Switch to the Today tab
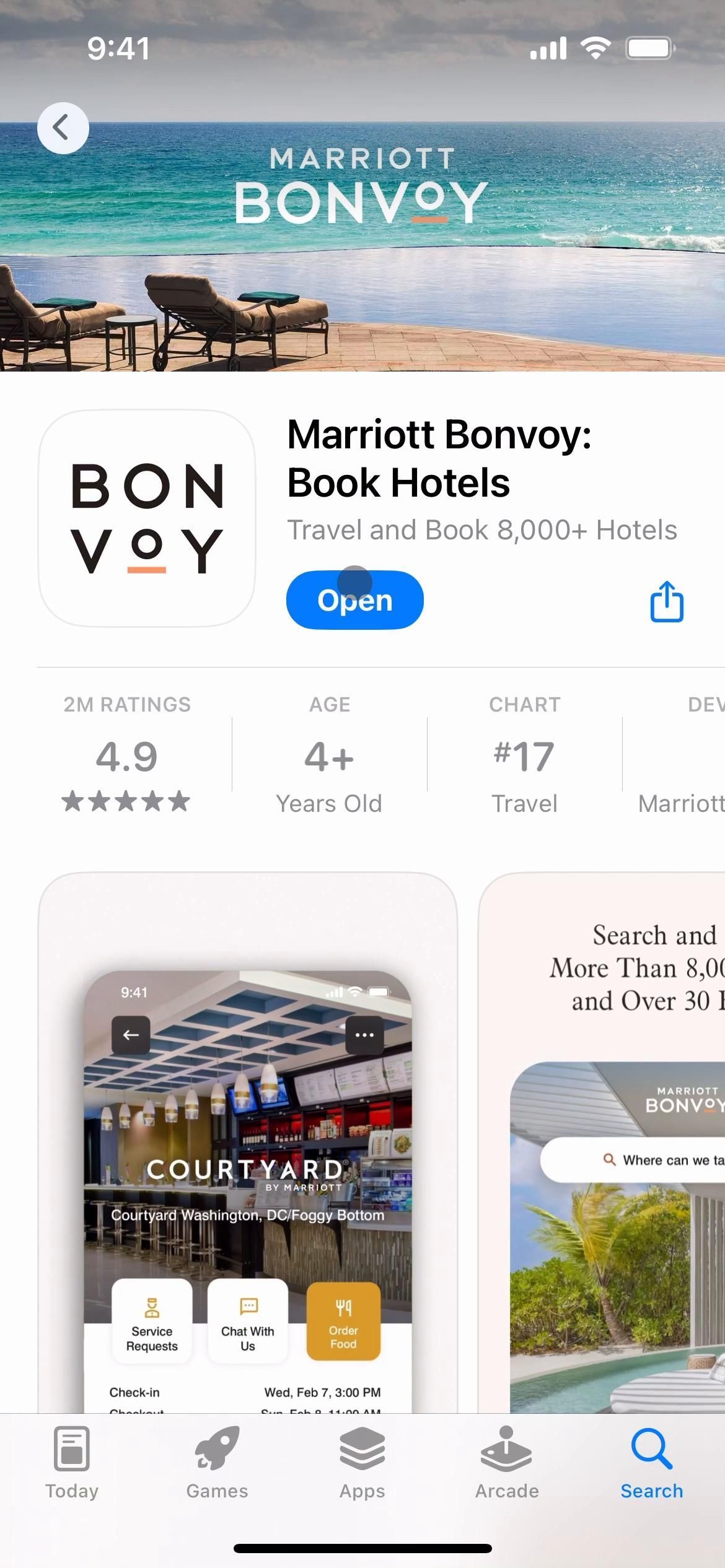This screenshot has height=1568, width=725. (72, 1463)
